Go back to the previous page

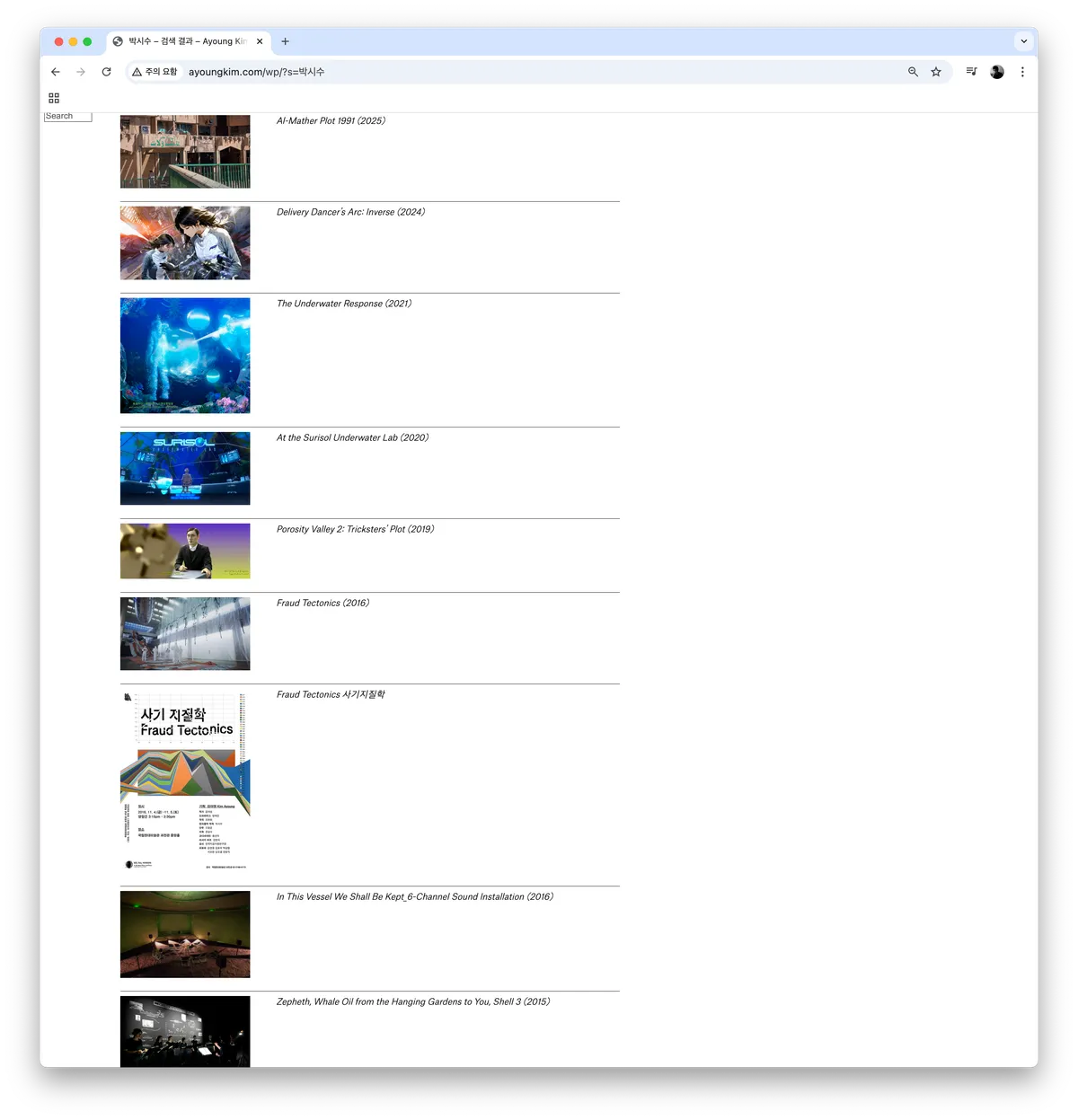point(56,72)
